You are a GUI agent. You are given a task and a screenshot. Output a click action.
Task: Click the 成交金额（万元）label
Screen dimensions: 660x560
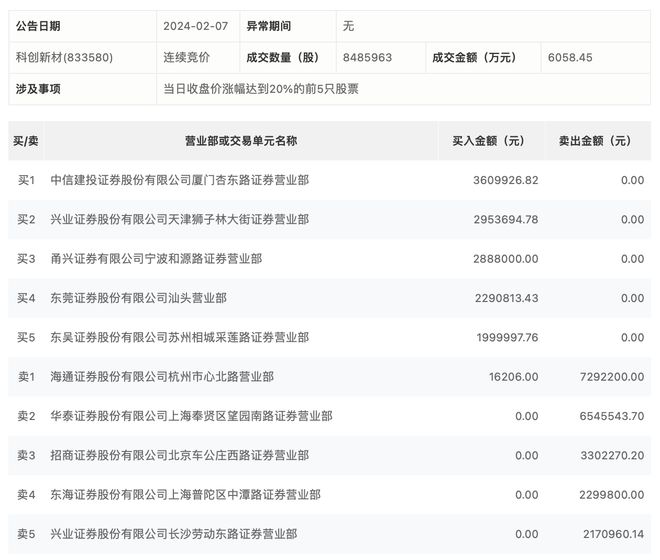tap(474, 57)
